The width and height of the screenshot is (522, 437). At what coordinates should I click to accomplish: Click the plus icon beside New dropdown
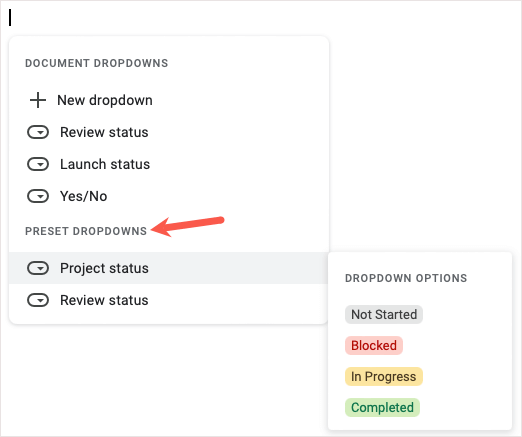pyautogui.click(x=38, y=100)
